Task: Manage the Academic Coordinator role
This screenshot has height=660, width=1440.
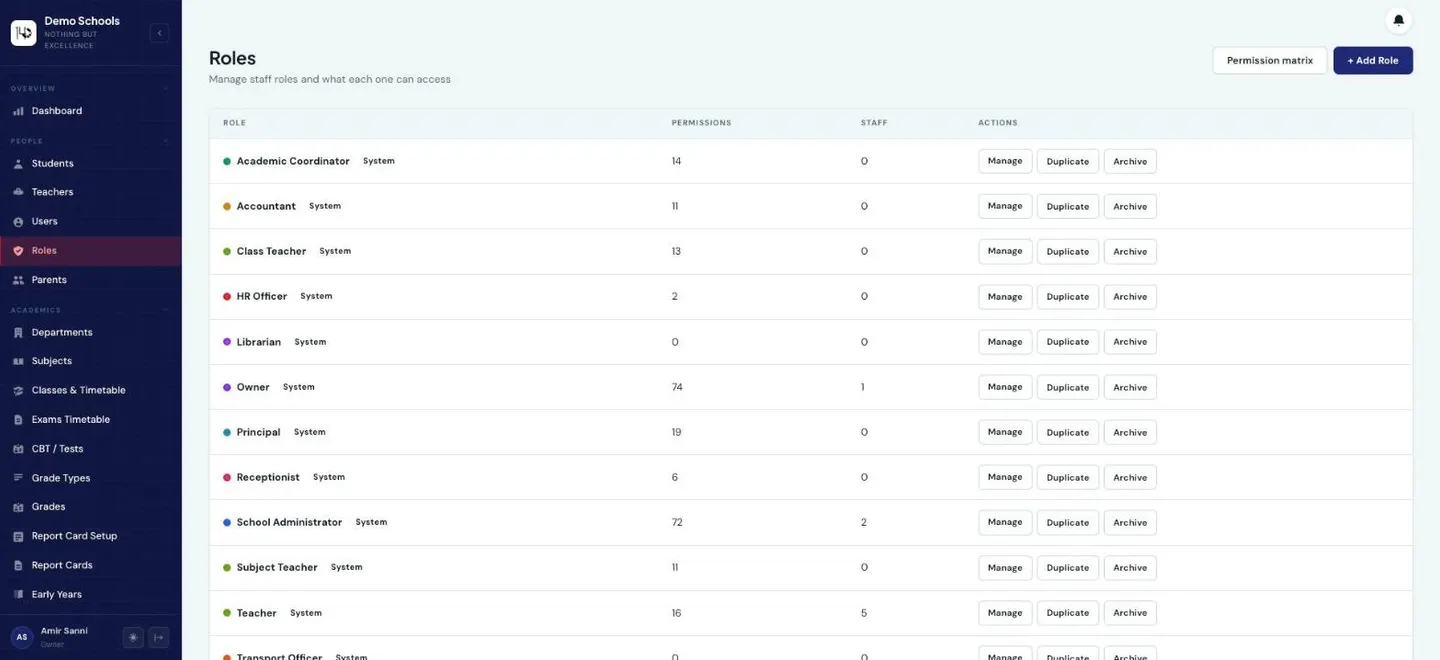Action: pos(1005,161)
